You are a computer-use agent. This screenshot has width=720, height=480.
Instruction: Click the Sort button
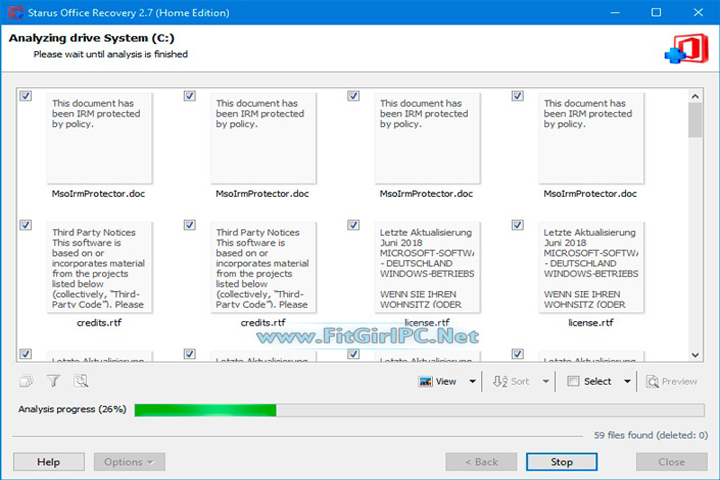click(512, 381)
